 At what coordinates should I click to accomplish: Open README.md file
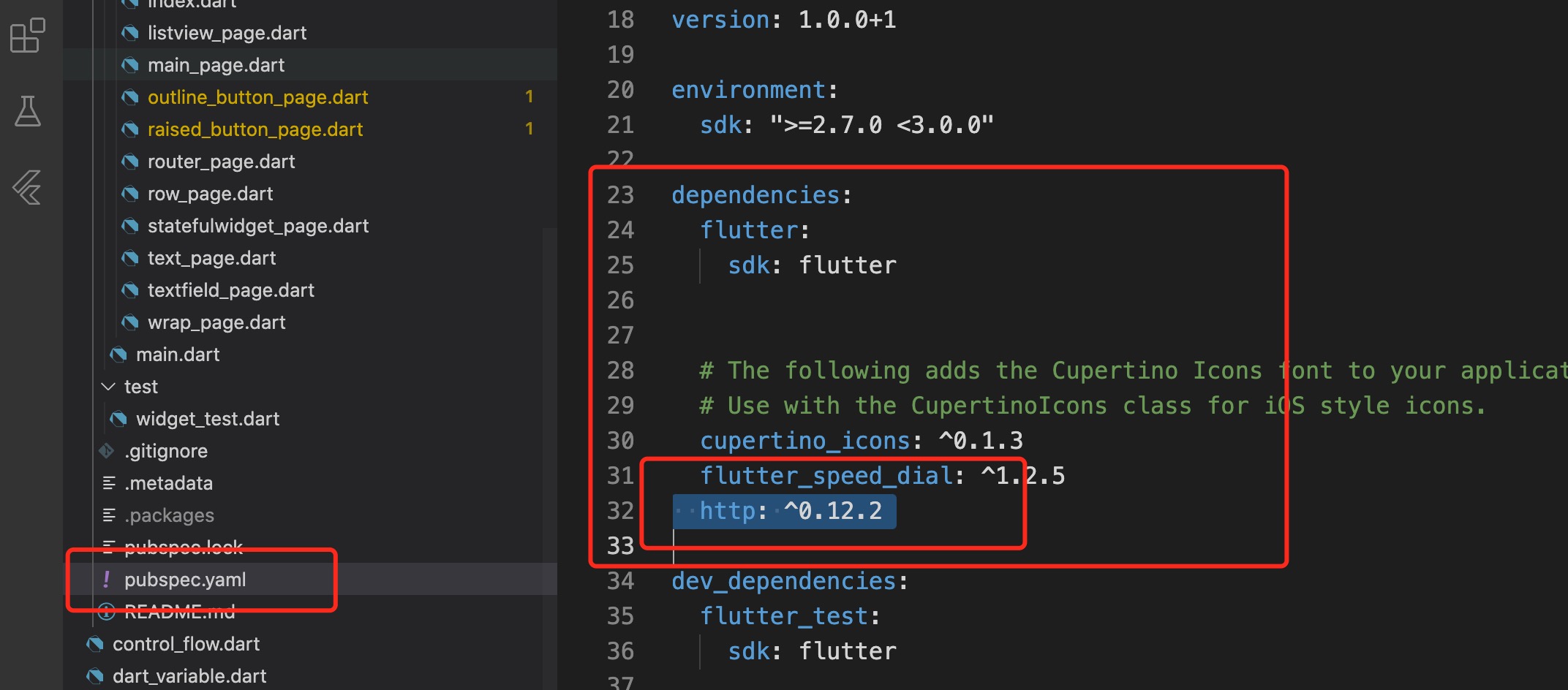point(180,612)
